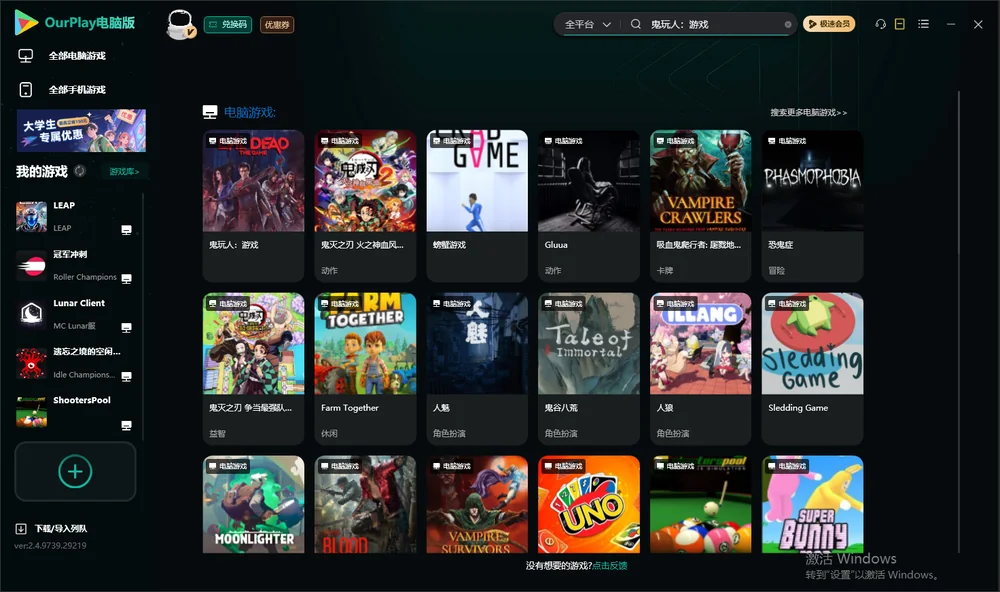Click the OurPlay logo in the header
The height and width of the screenshot is (592, 1000).
[x=75, y=23]
